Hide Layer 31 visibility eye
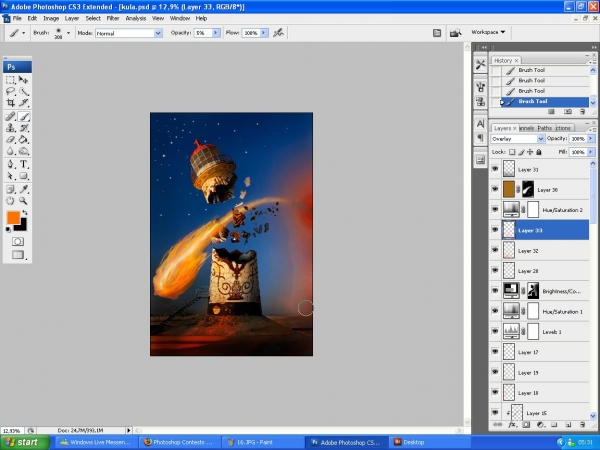 click(495, 169)
